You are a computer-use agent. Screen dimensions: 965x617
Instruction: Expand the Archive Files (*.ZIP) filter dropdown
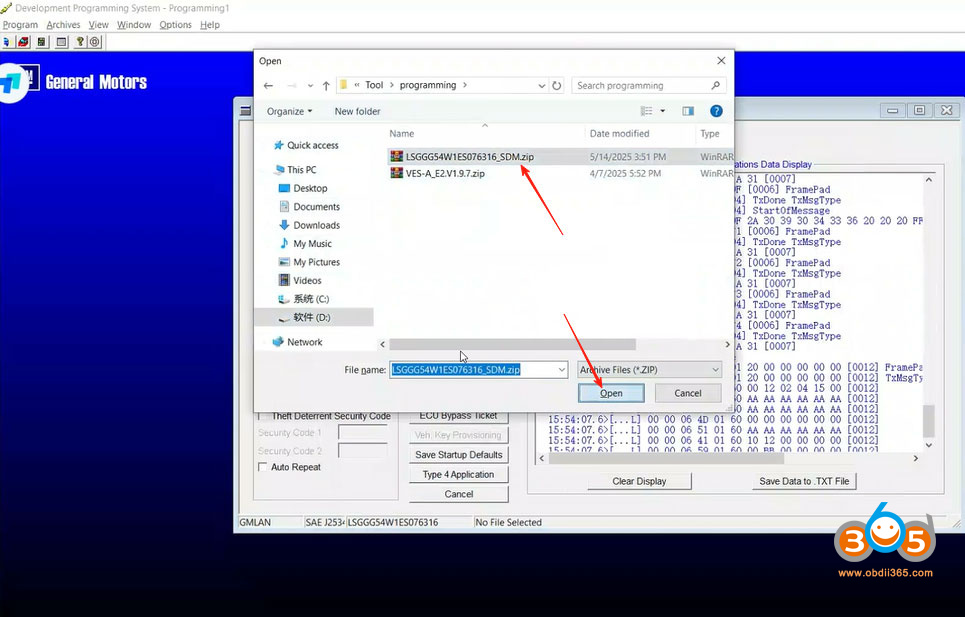point(715,370)
